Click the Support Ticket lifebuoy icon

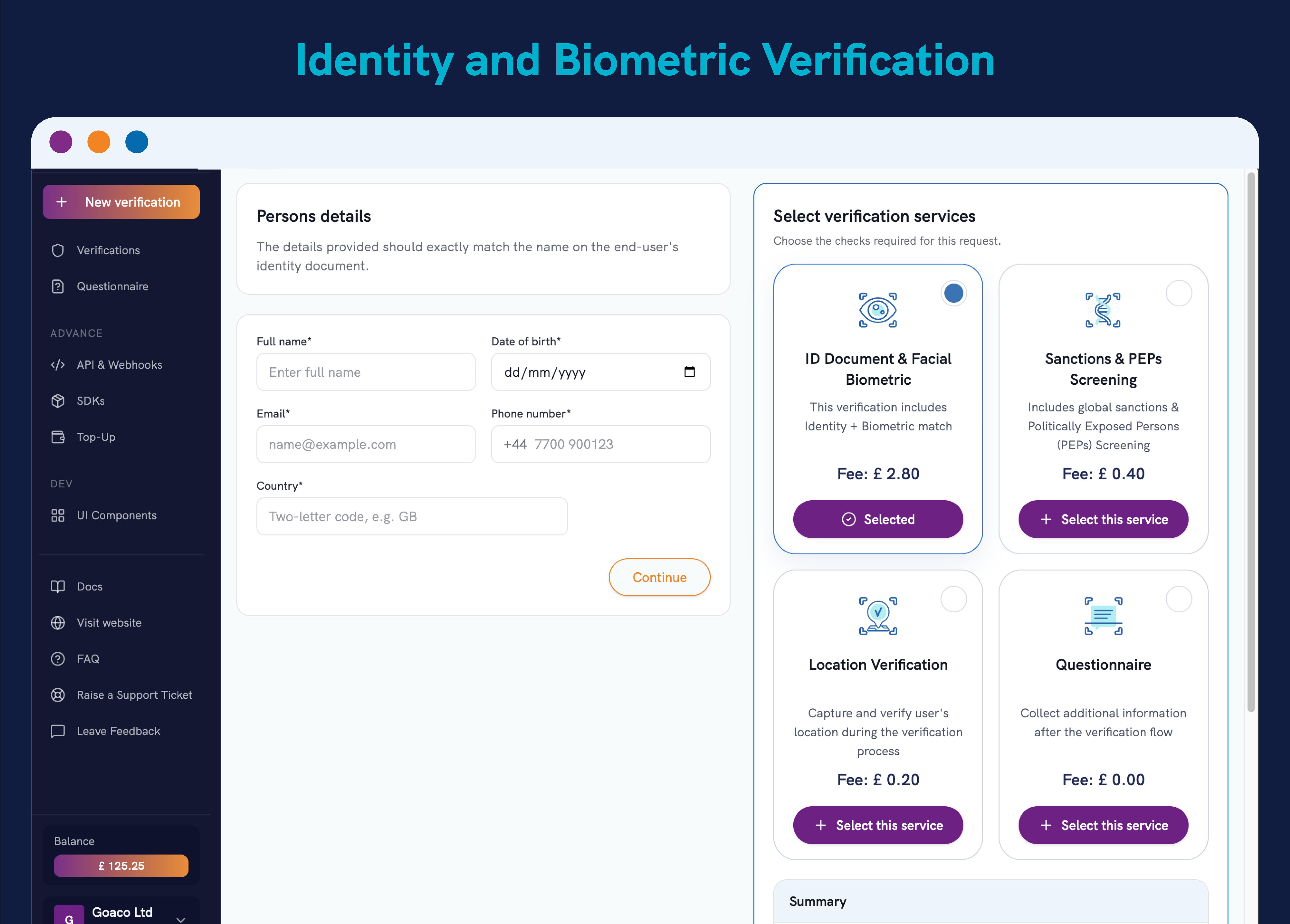(x=58, y=695)
